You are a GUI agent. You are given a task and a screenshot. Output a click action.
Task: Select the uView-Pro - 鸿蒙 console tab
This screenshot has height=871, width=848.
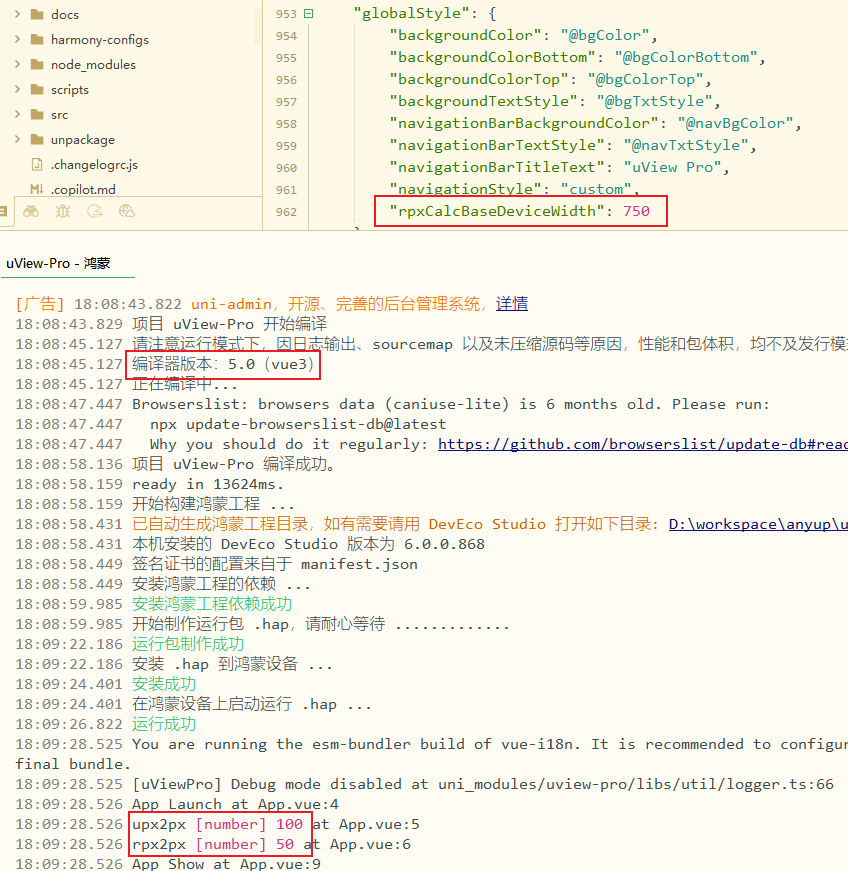point(58,264)
